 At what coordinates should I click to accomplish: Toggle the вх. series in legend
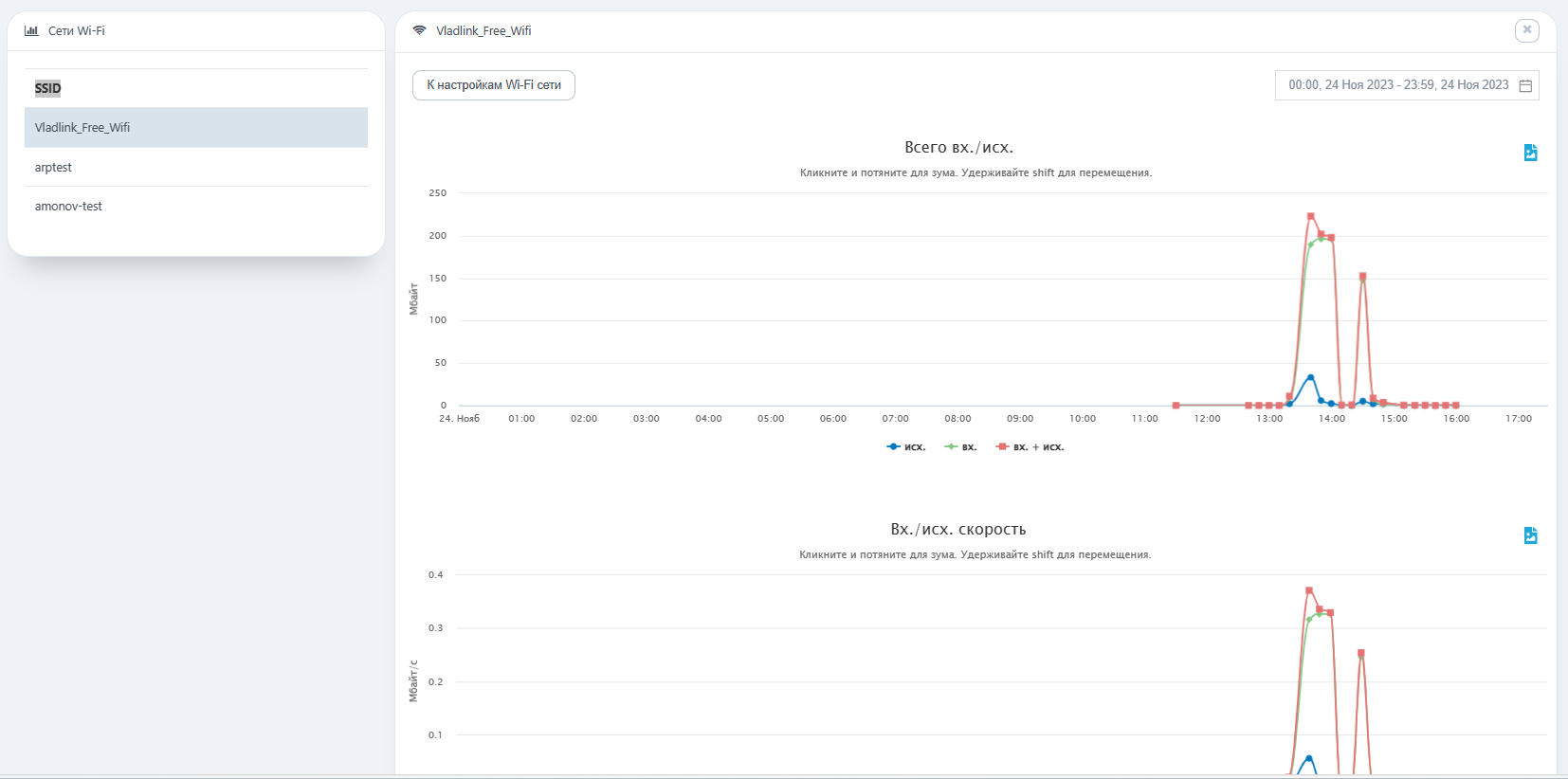(960, 446)
